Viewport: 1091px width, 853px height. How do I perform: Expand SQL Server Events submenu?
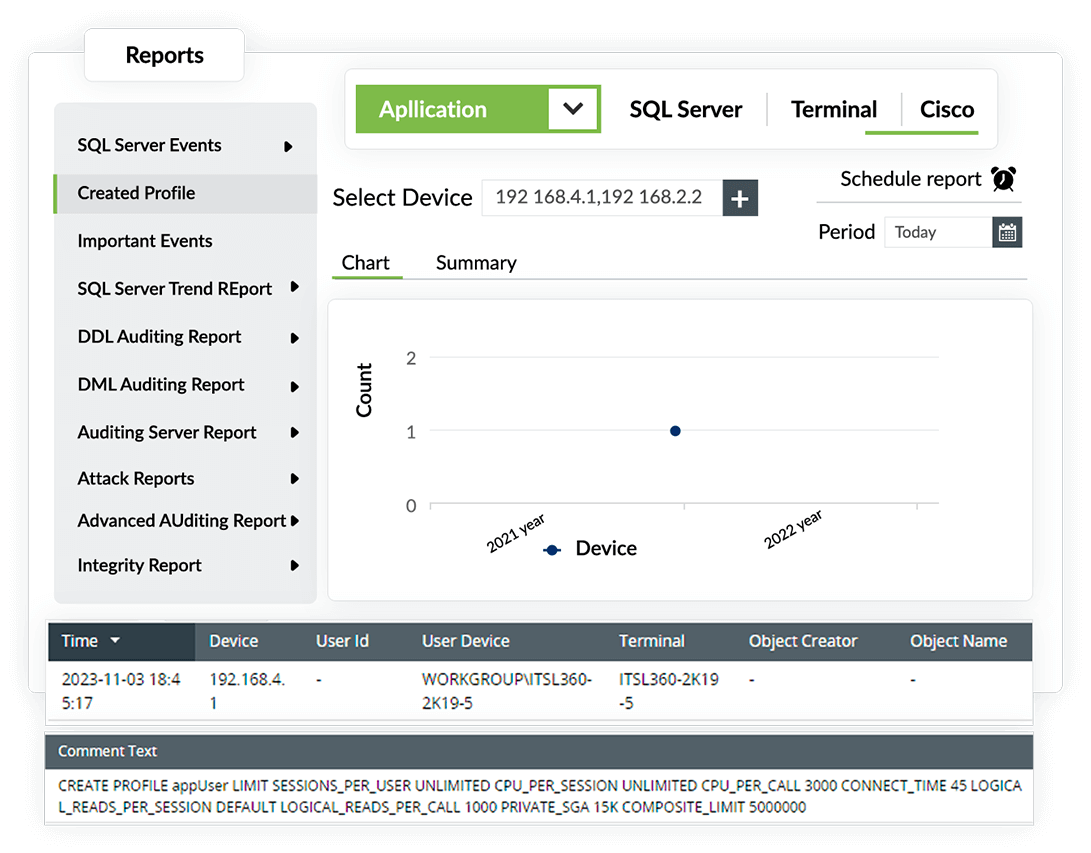[x=288, y=146]
